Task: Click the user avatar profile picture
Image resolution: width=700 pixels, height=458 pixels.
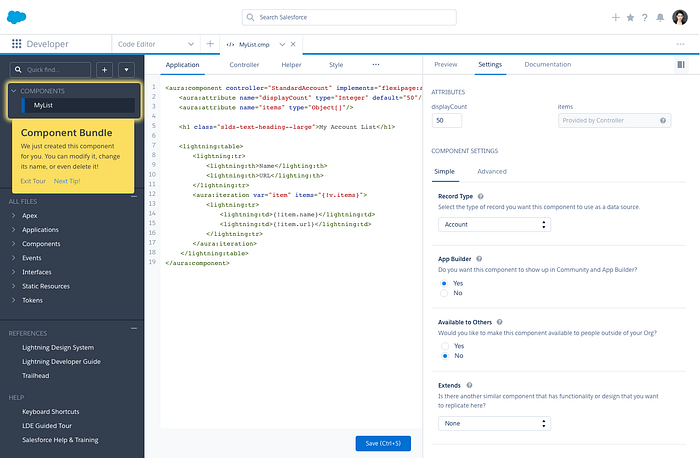Action: 679,18
